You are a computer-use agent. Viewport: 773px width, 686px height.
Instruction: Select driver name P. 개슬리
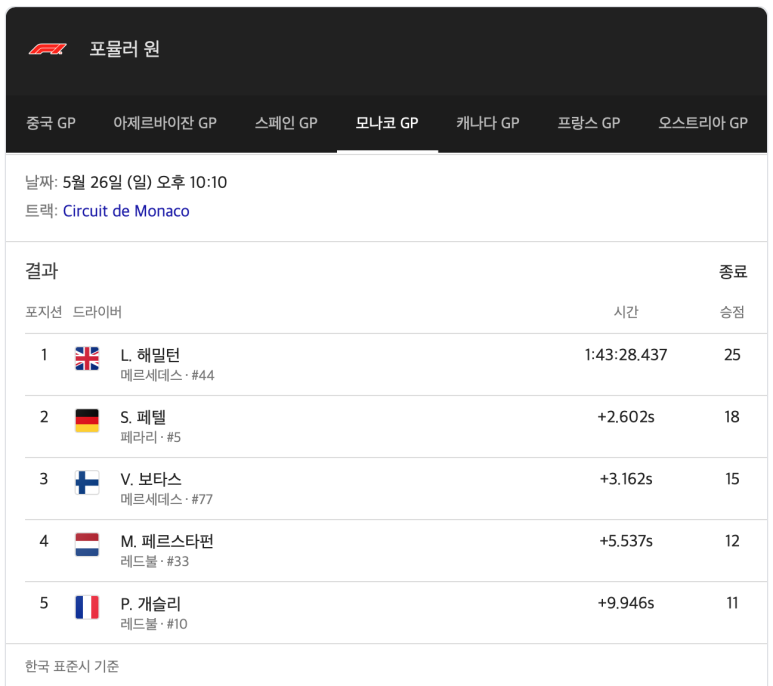point(151,603)
